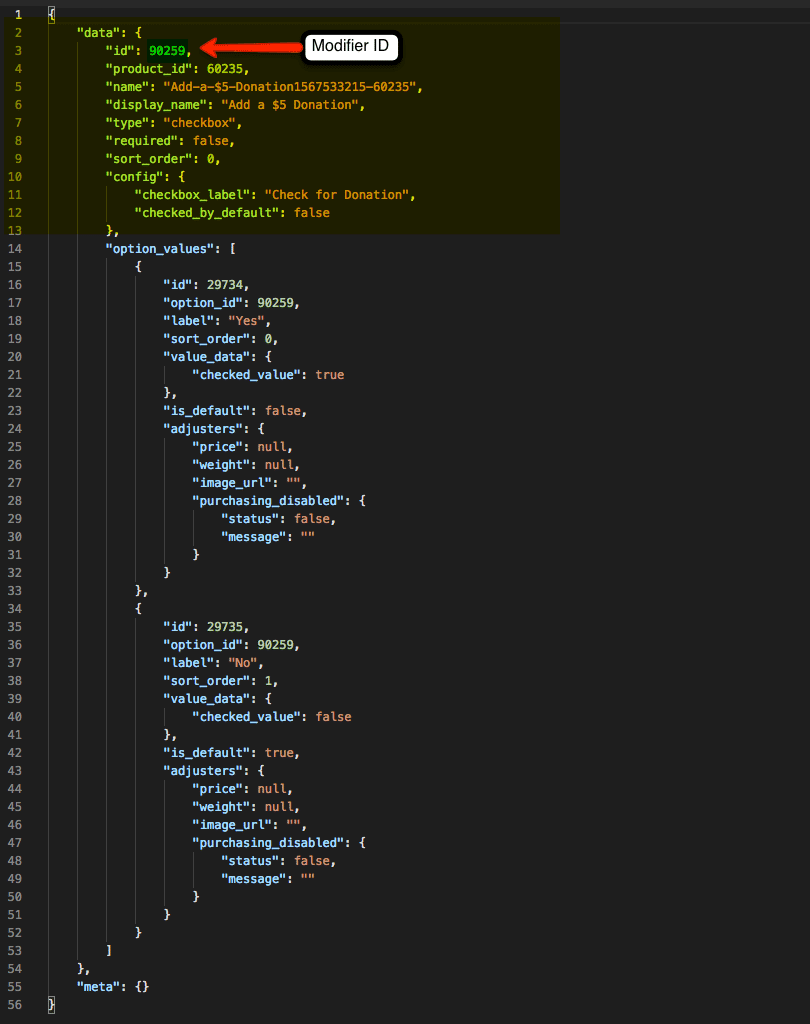Select sort_order value 1
This screenshot has height=1024, width=810.
coord(268,681)
